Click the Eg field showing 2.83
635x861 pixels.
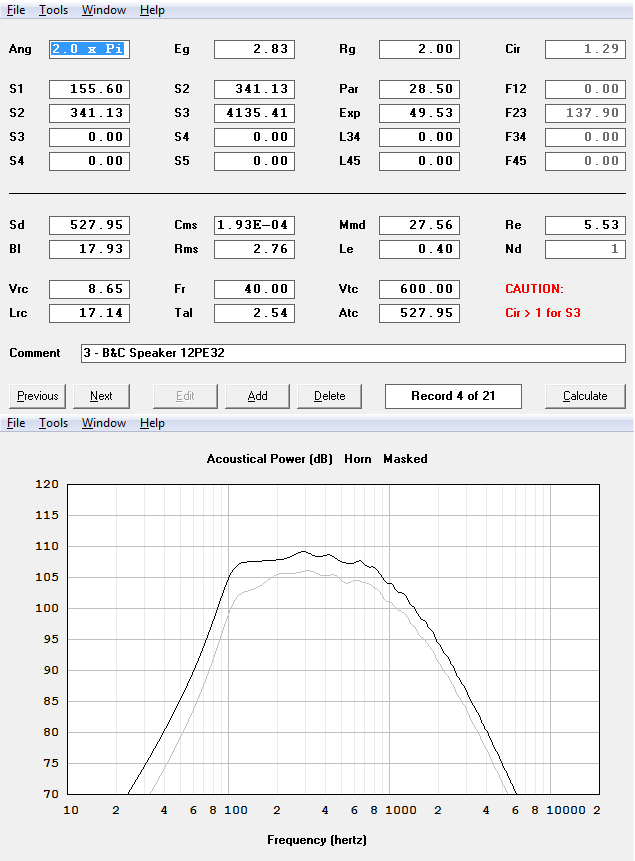[254, 49]
